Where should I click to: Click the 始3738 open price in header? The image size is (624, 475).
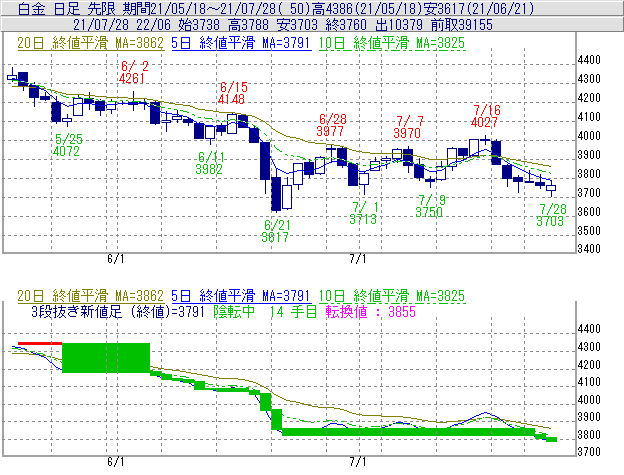coord(199,25)
